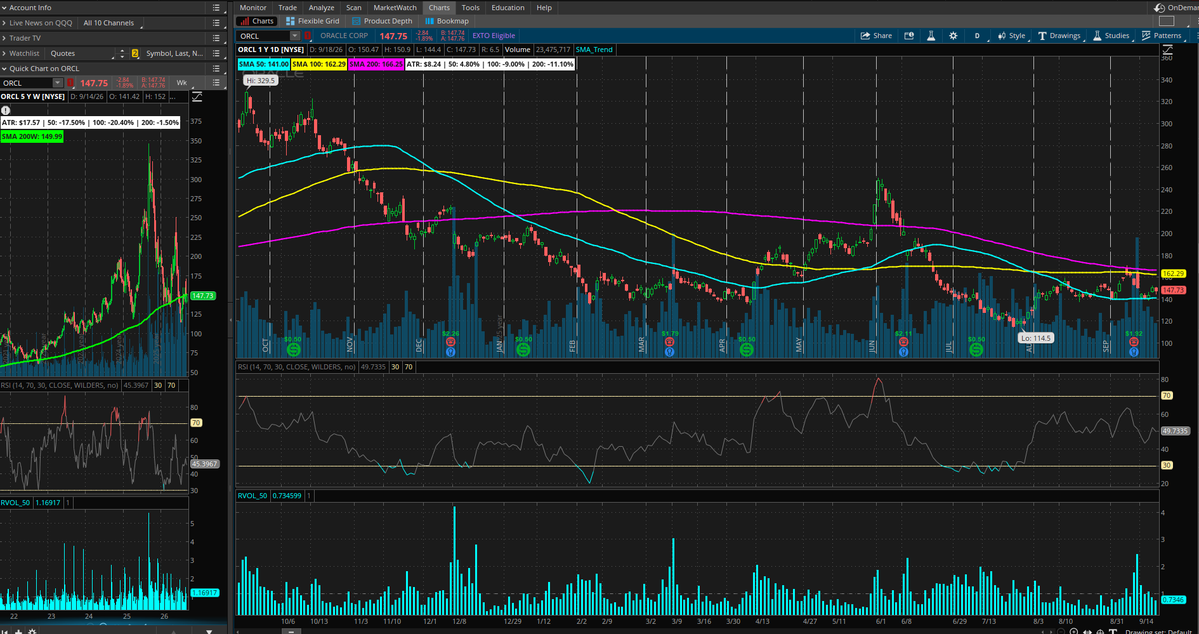Open the Watchlist gadget menu icon
Viewport: 1199px width, 634px height.
[x=218, y=54]
